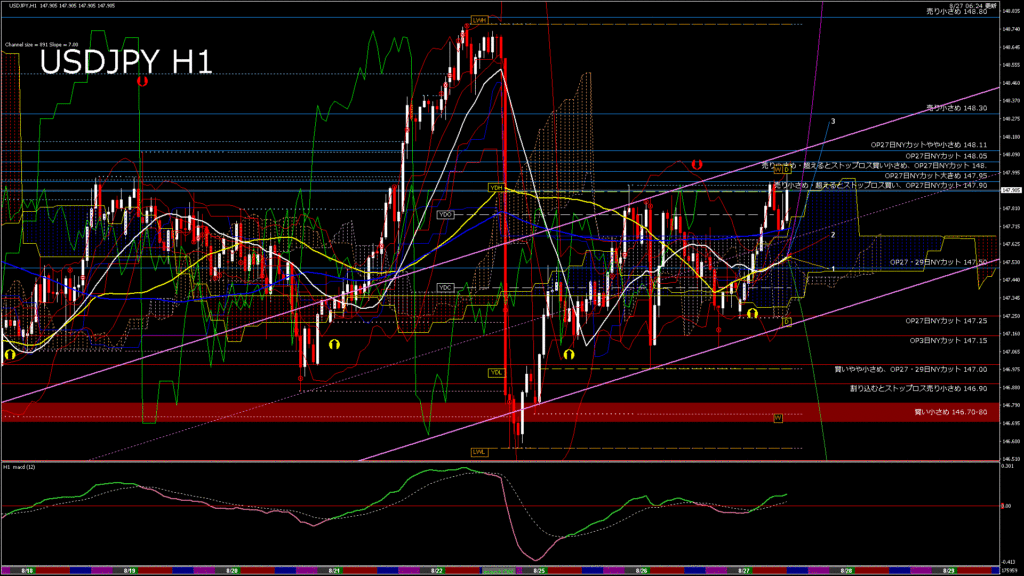The width and height of the screenshot is (1024, 576).
Task: Click the YDO yesterday-open tag
Action: point(446,214)
